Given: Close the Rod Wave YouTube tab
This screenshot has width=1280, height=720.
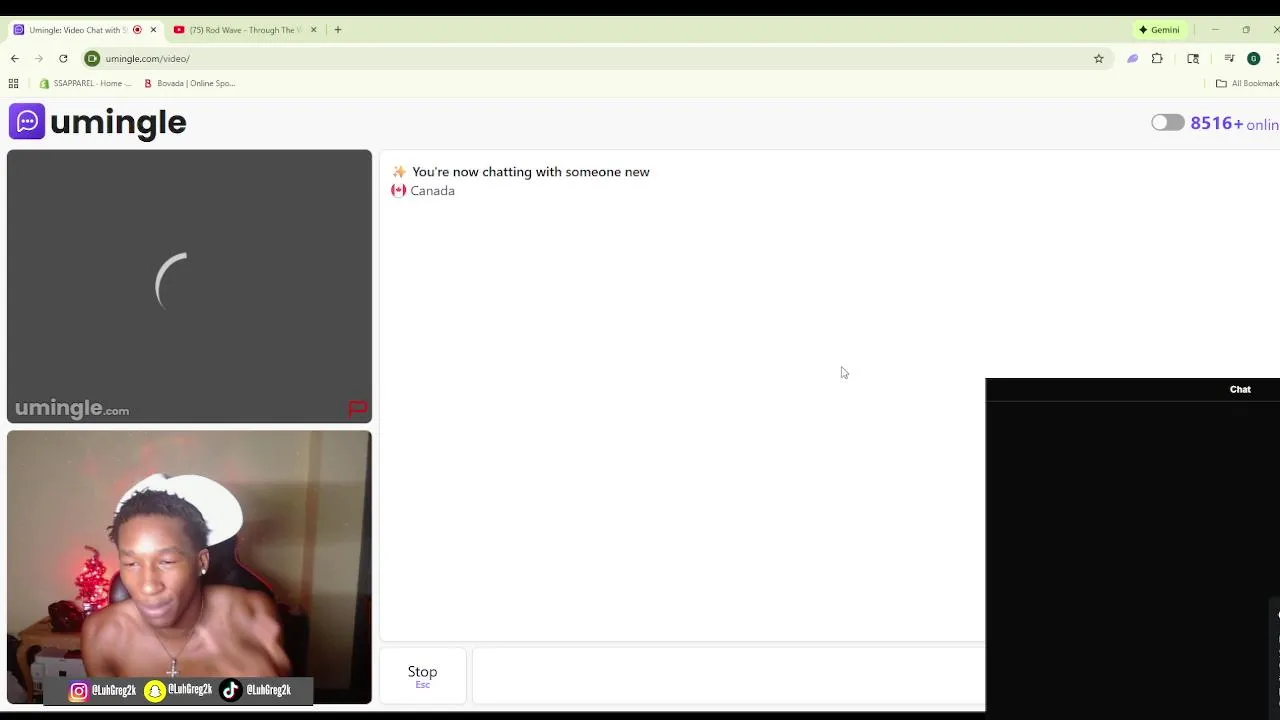Looking at the screenshot, I should (313, 30).
